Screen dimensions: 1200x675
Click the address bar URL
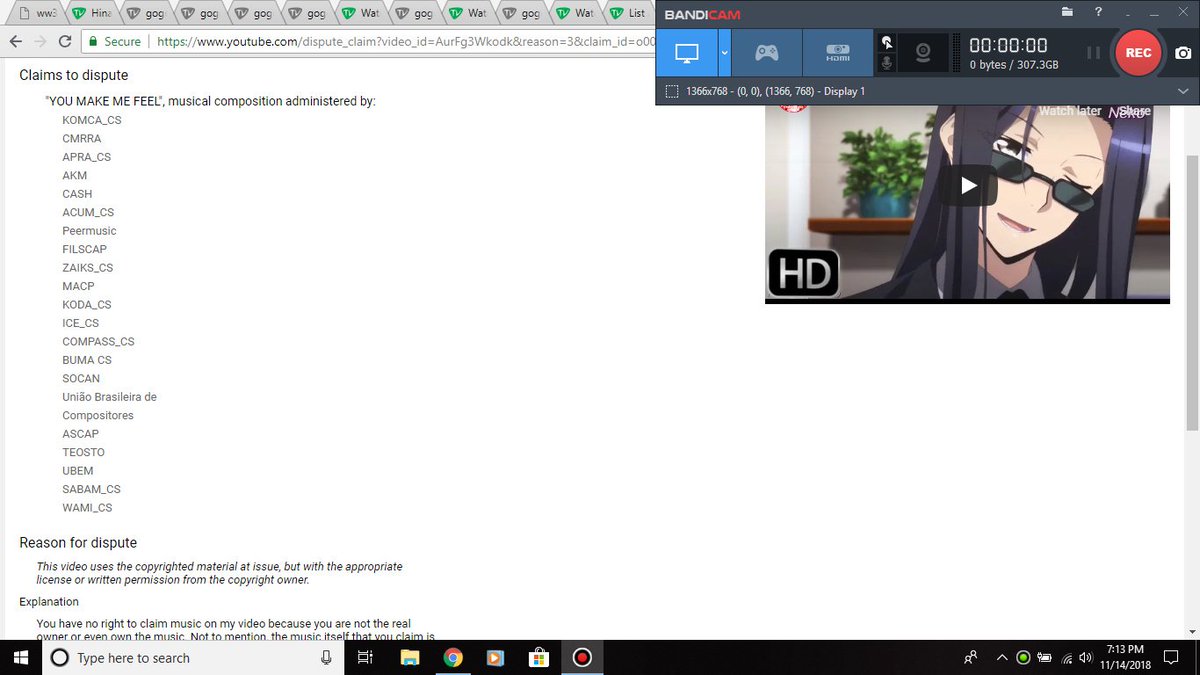[405, 41]
